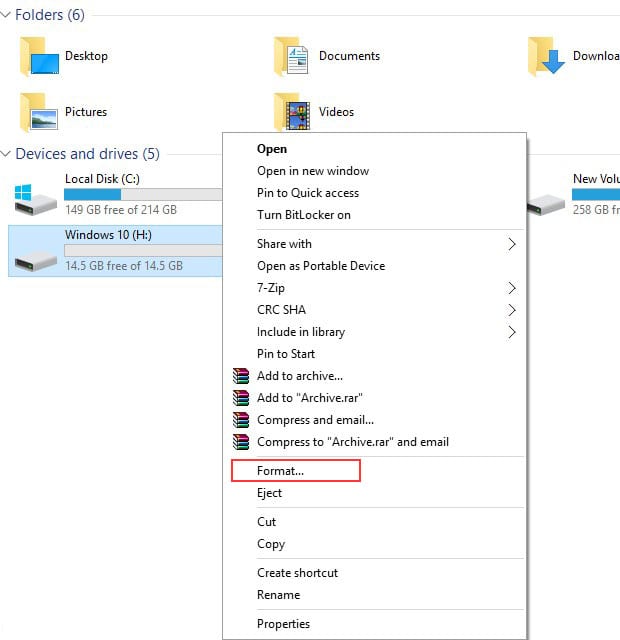
Task: Click WinRAR icon beside Add to archive
Action: coord(240,376)
